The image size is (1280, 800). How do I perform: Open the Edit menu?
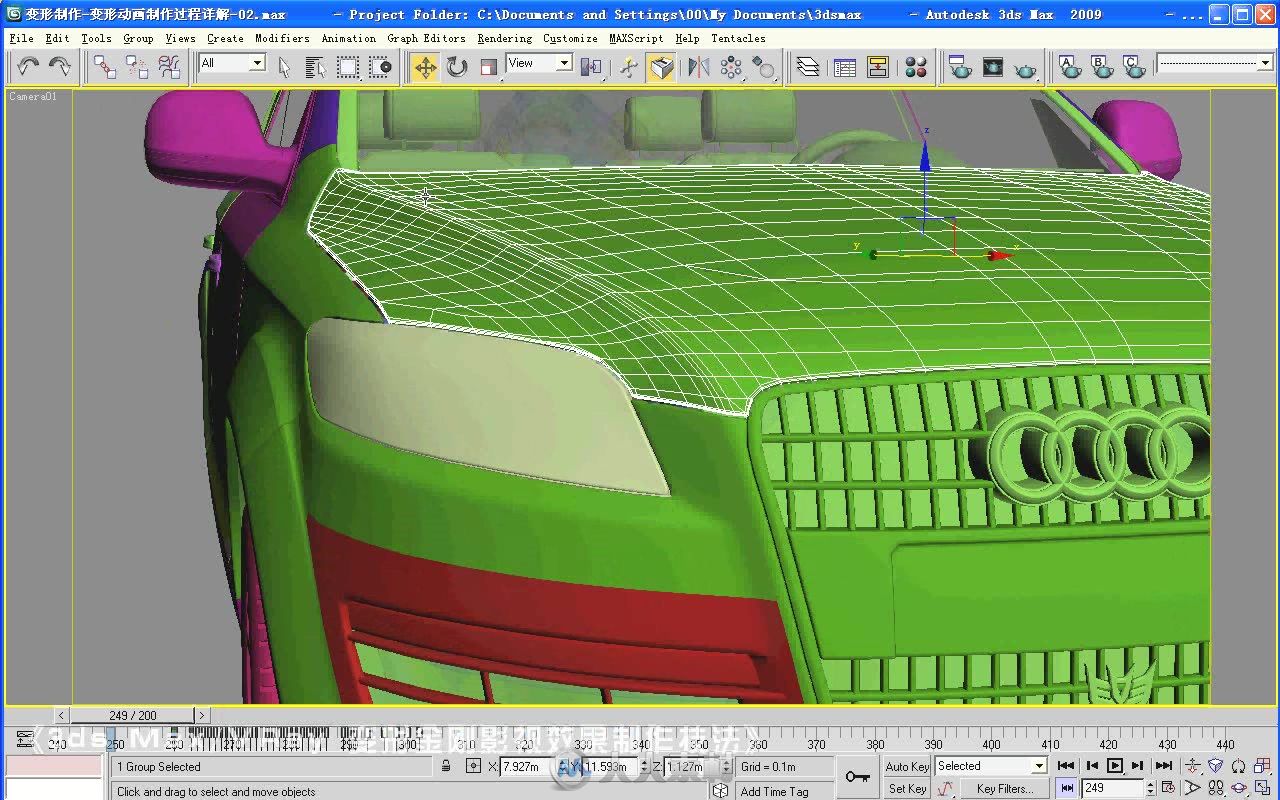[x=57, y=38]
